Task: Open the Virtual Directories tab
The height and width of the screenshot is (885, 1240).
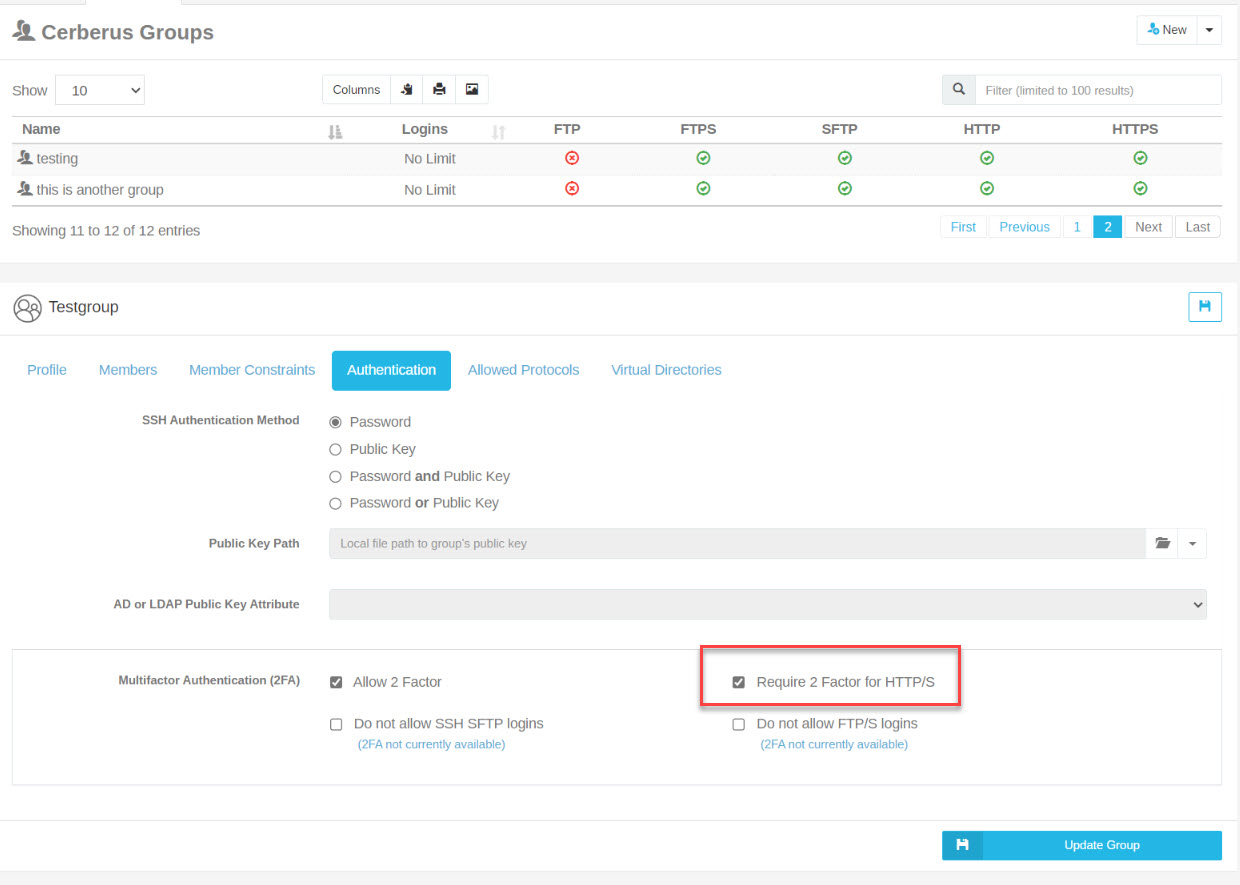Action: pyautogui.click(x=665, y=370)
